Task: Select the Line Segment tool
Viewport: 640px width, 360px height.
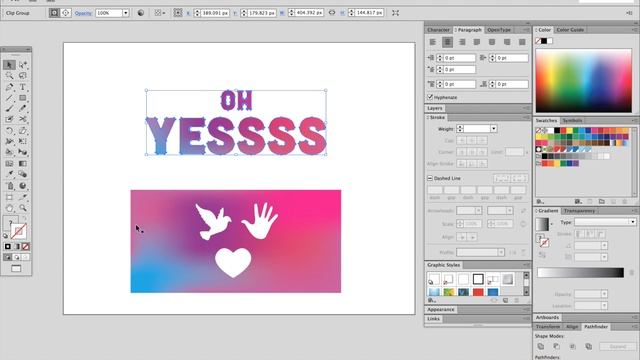Action: 9,98
